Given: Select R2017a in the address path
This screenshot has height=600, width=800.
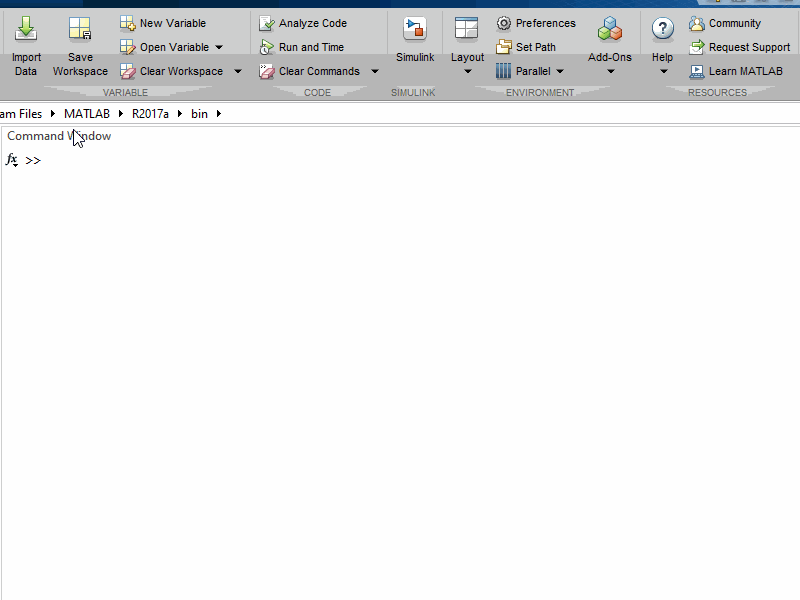Looking at the screenshot, I should click(x=151, y=114).
